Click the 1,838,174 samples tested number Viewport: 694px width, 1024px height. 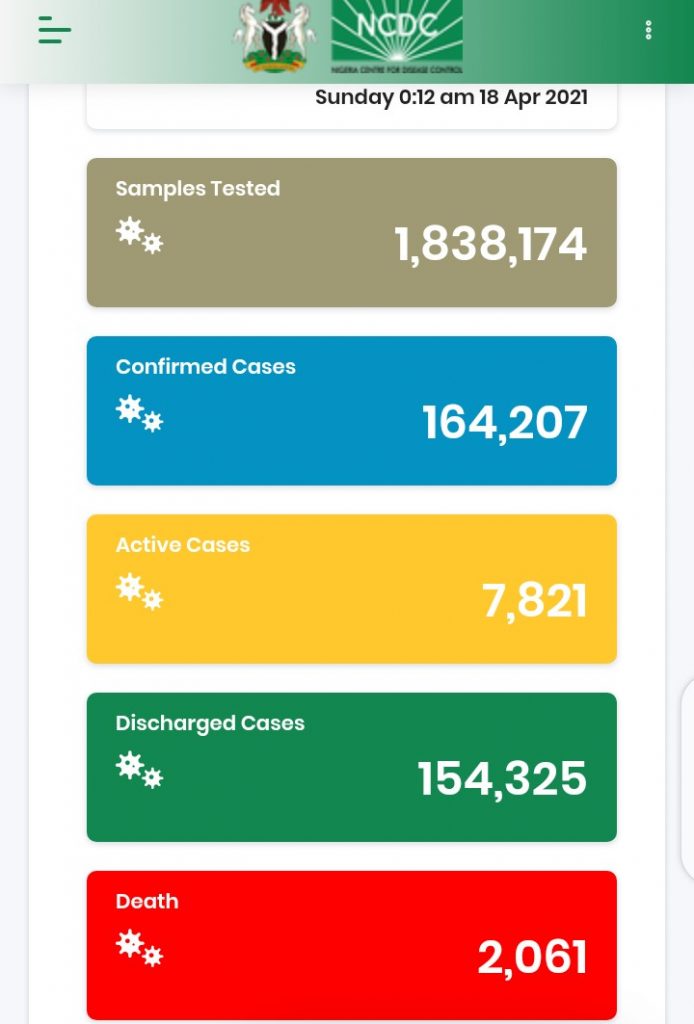click(x=490, y=245)
